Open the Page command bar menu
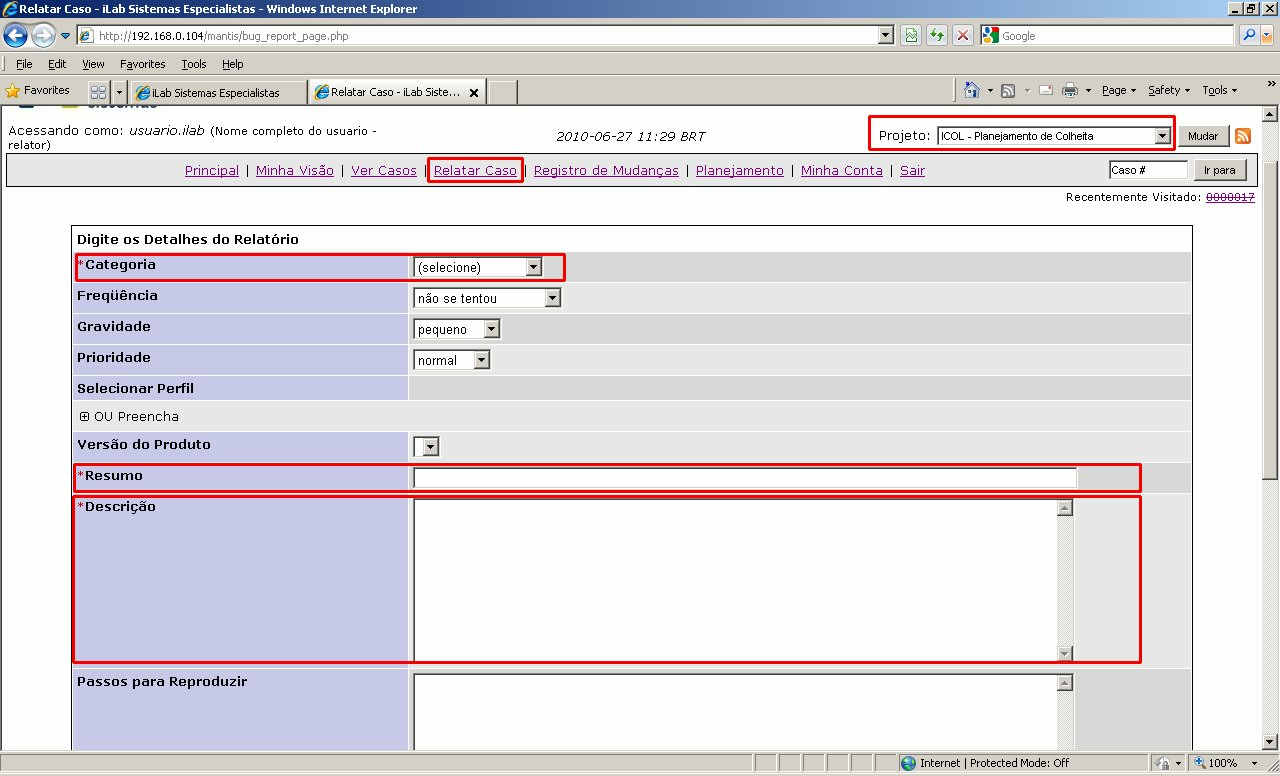Viewport: 1280px width, 776px height. (x=1118, y=90)
